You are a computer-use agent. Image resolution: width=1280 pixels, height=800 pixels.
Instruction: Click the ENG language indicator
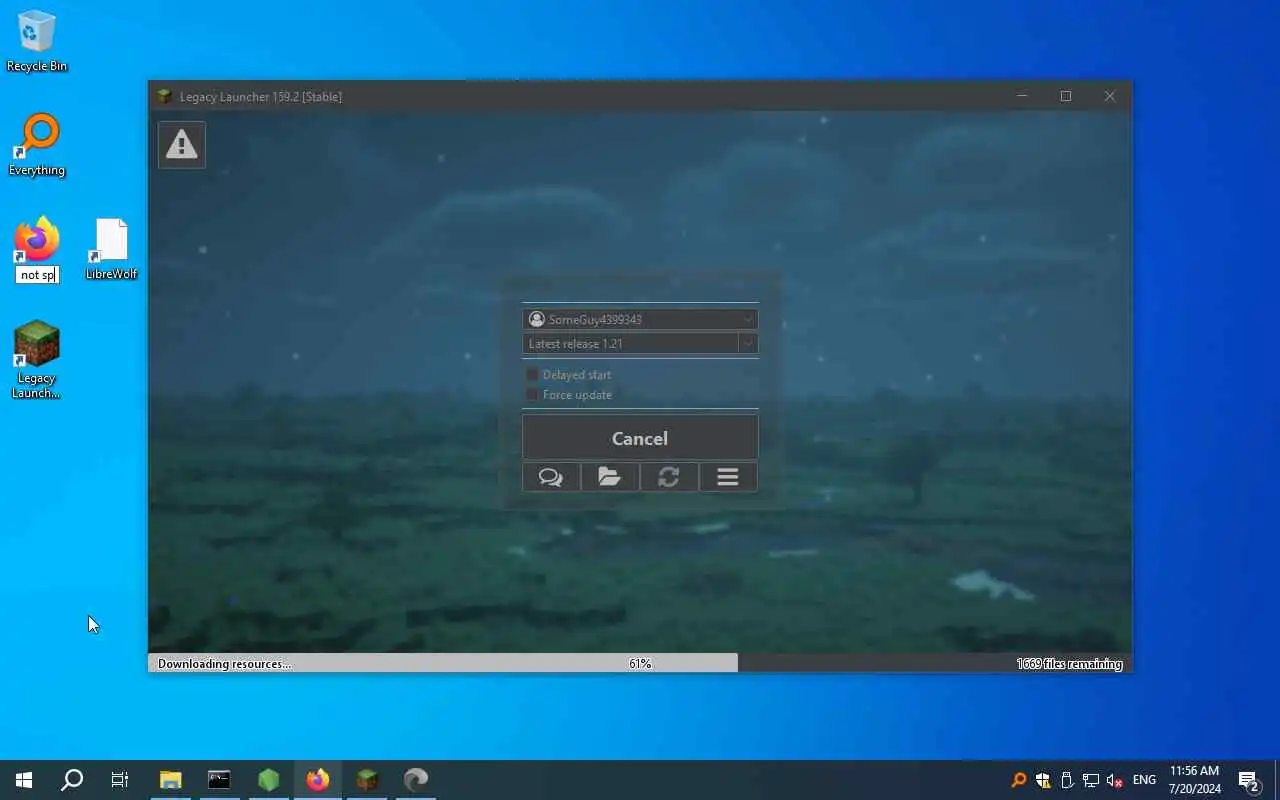coord(1144,780)
